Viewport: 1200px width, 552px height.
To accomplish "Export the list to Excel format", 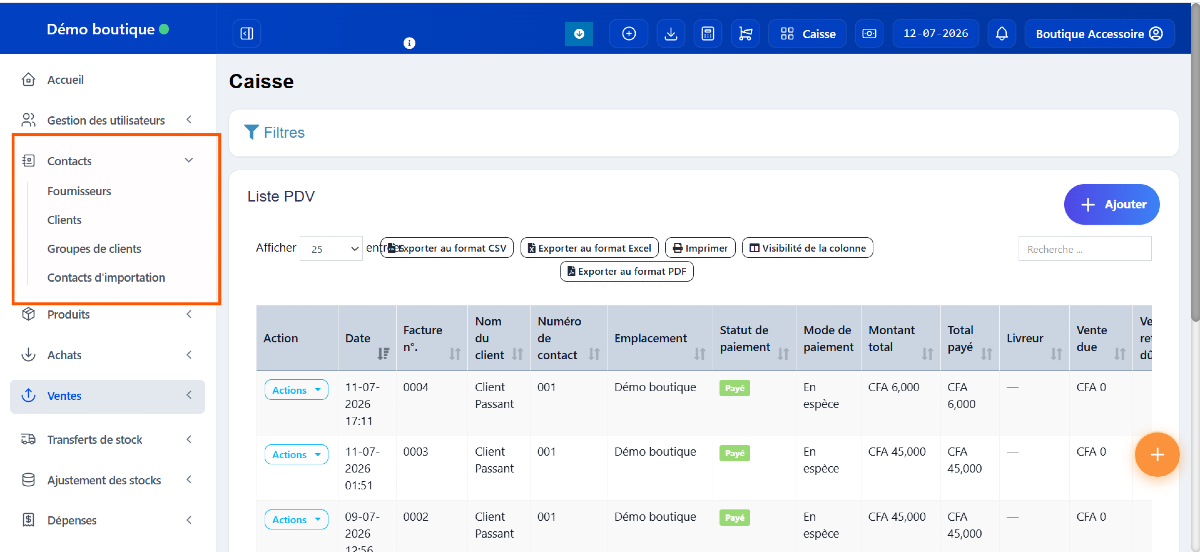I will click(x=589, y=248).
